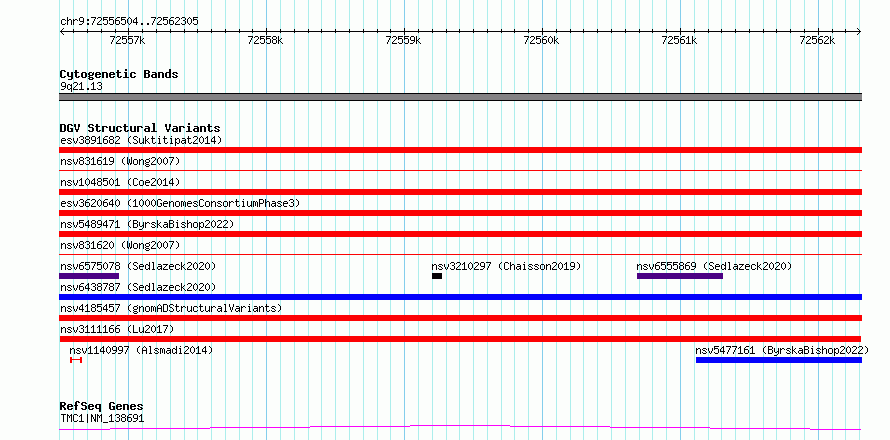
Task: Click the 9q21.13 band label
Action: [81, 87]
